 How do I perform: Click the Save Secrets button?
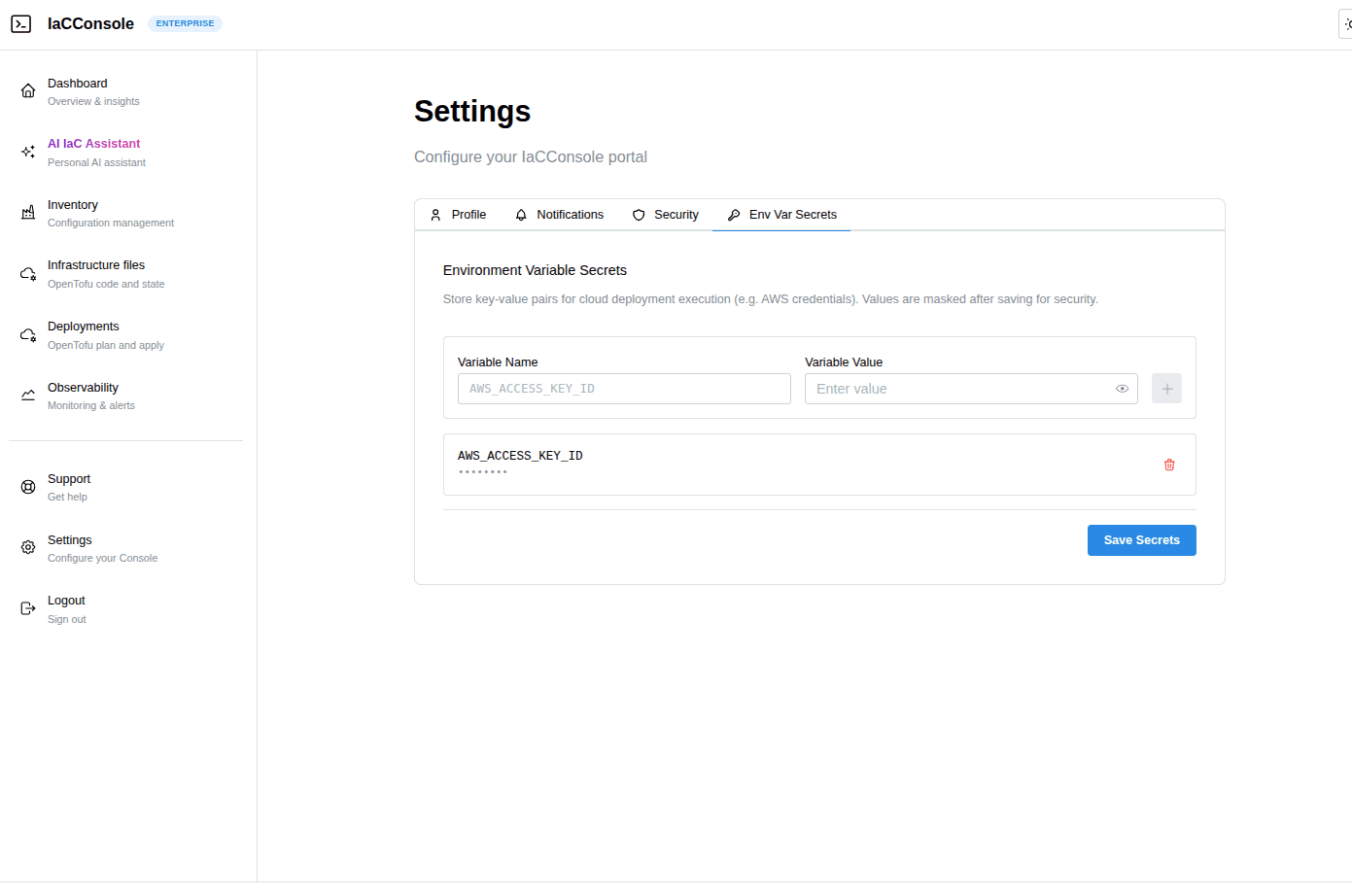pos(1141,540)
